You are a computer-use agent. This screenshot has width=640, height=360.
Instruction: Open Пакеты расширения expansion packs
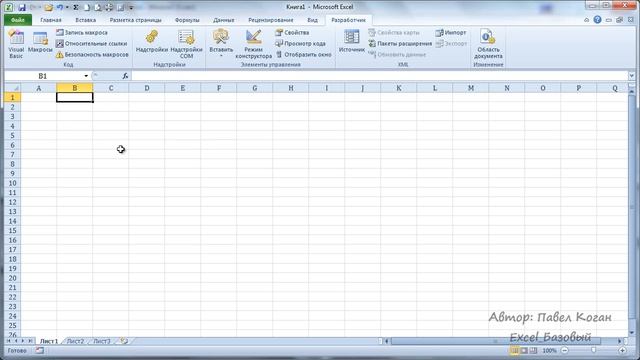[400, 43]
